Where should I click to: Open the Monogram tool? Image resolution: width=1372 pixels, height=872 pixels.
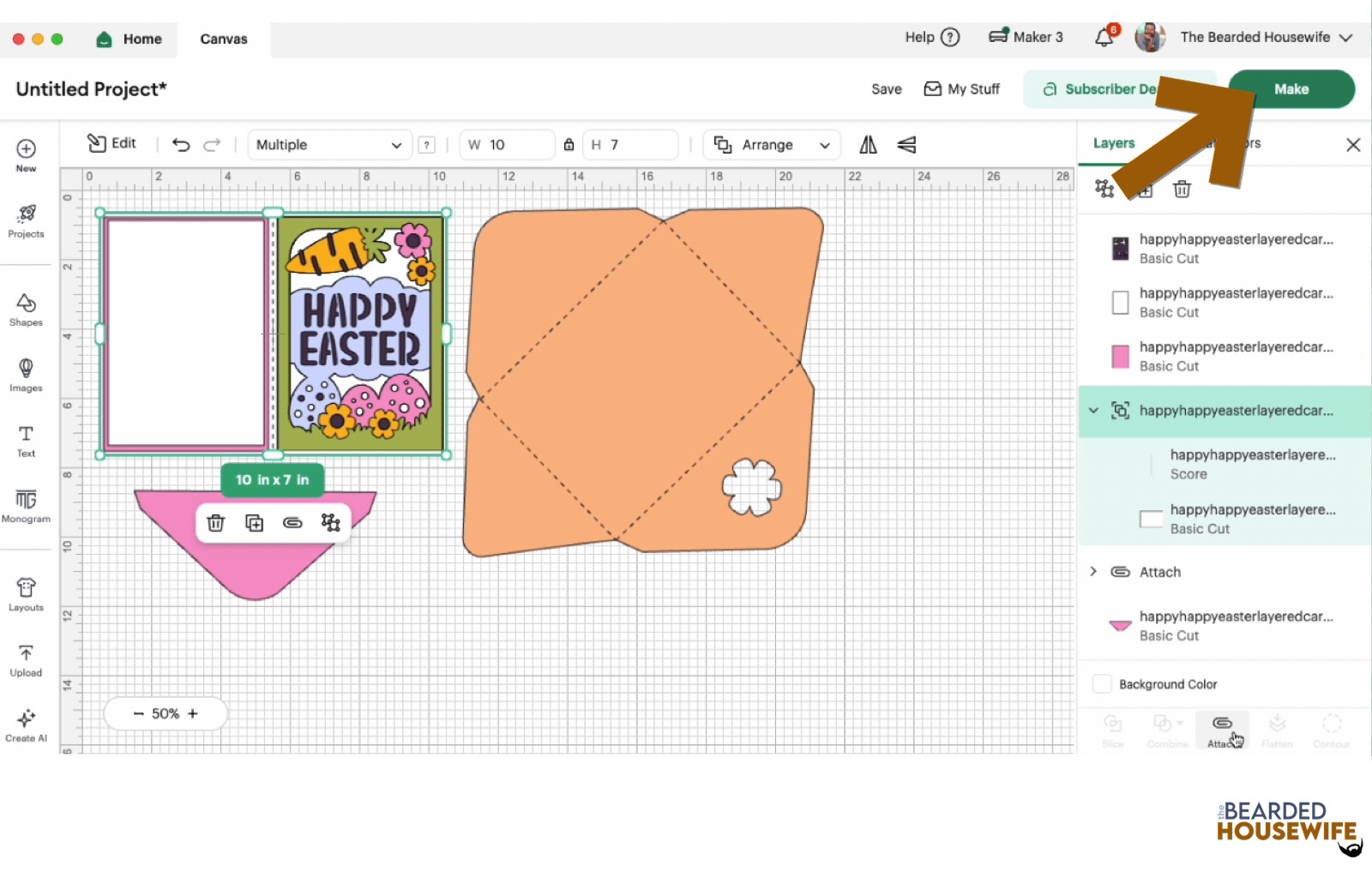click(26, 506)
